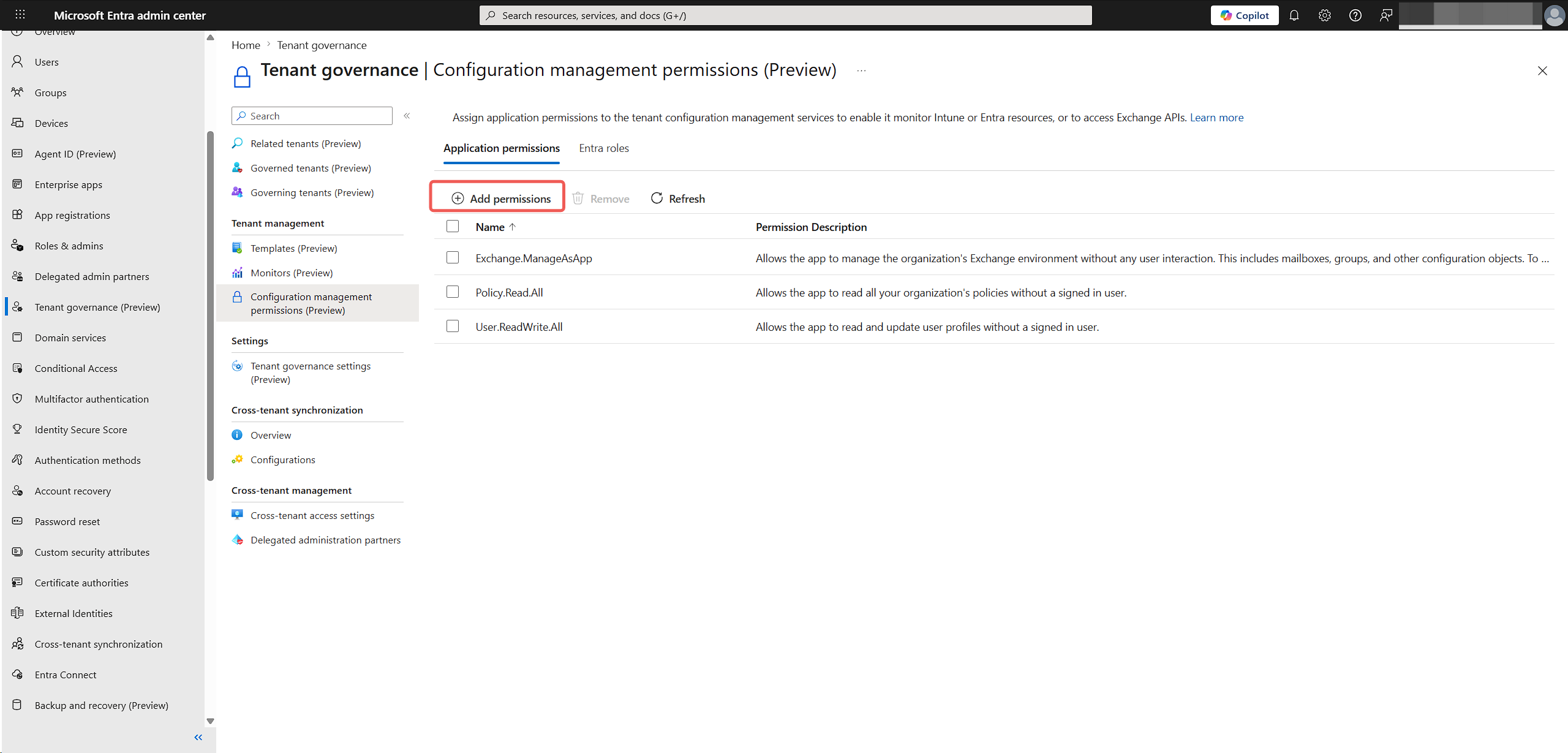The height and width of the screenshot is (753, 1568).
Task: Click the help question mark icon
Action: [1355, 15]
